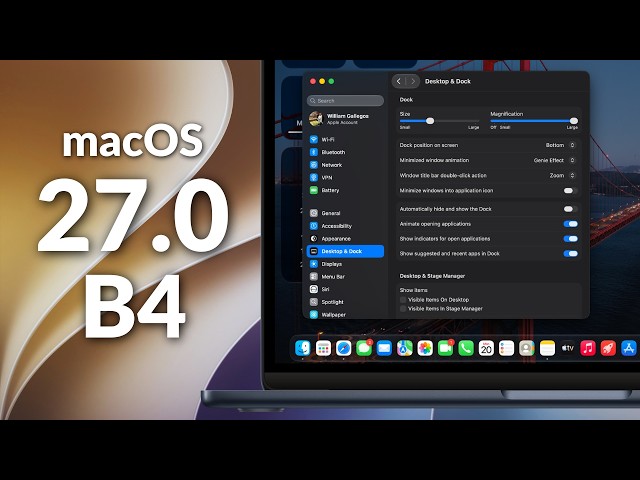The image size is (640, 480).
Task: Check Visible Items In Stage Manager checkbox
Action: tap(403, 309)
